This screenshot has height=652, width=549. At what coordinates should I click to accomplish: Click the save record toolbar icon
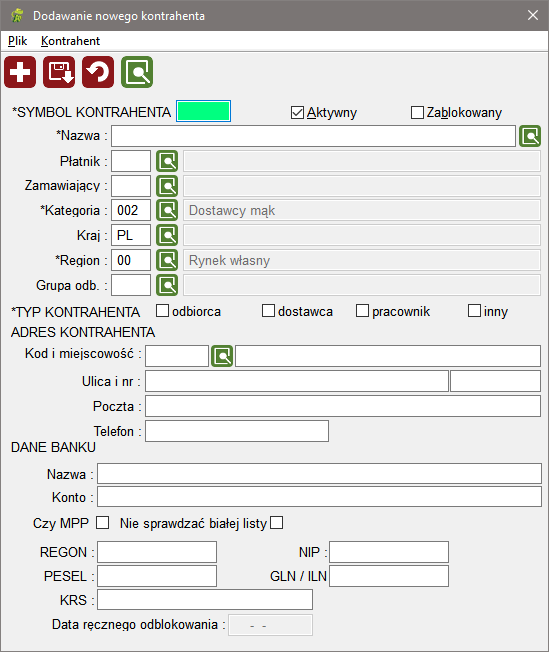point(59,72)
